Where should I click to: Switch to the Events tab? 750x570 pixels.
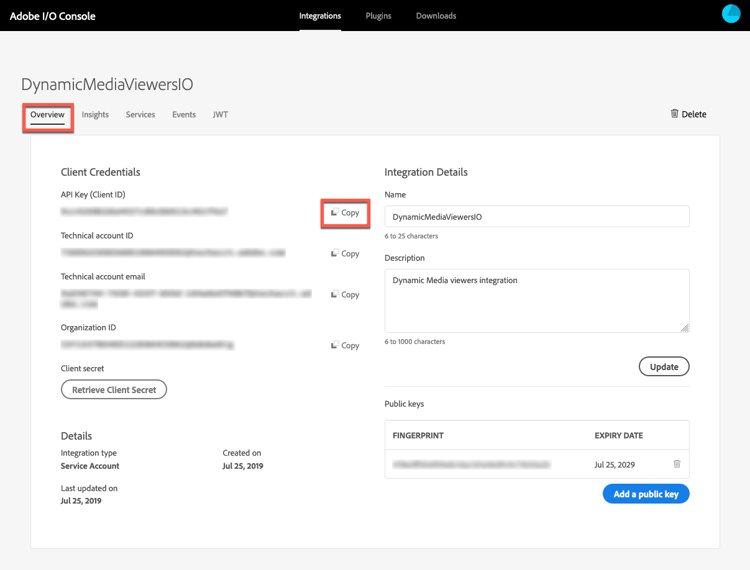click(x=184, y=115)
